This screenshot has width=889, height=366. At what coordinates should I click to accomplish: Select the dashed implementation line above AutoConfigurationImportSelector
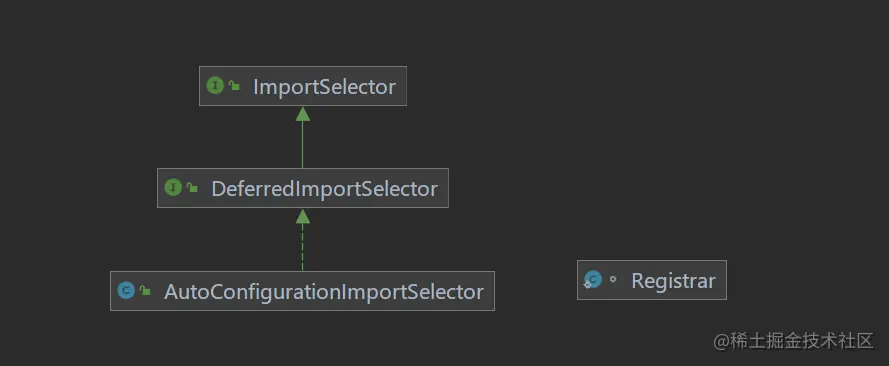click(303, 247)
